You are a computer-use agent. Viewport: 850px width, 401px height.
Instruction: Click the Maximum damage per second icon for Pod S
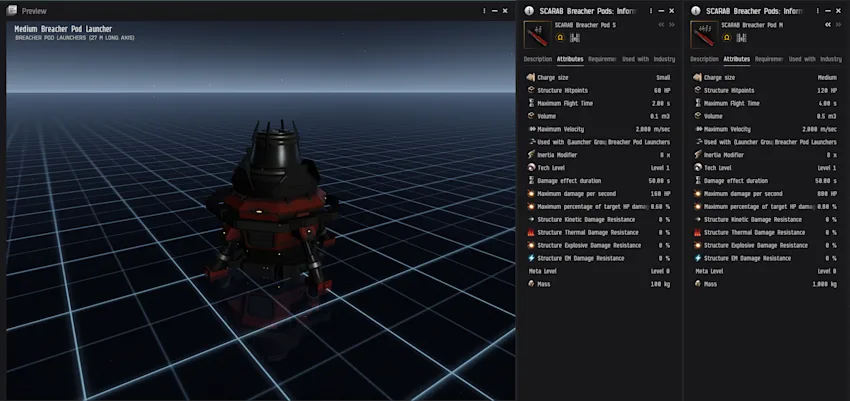531,193
